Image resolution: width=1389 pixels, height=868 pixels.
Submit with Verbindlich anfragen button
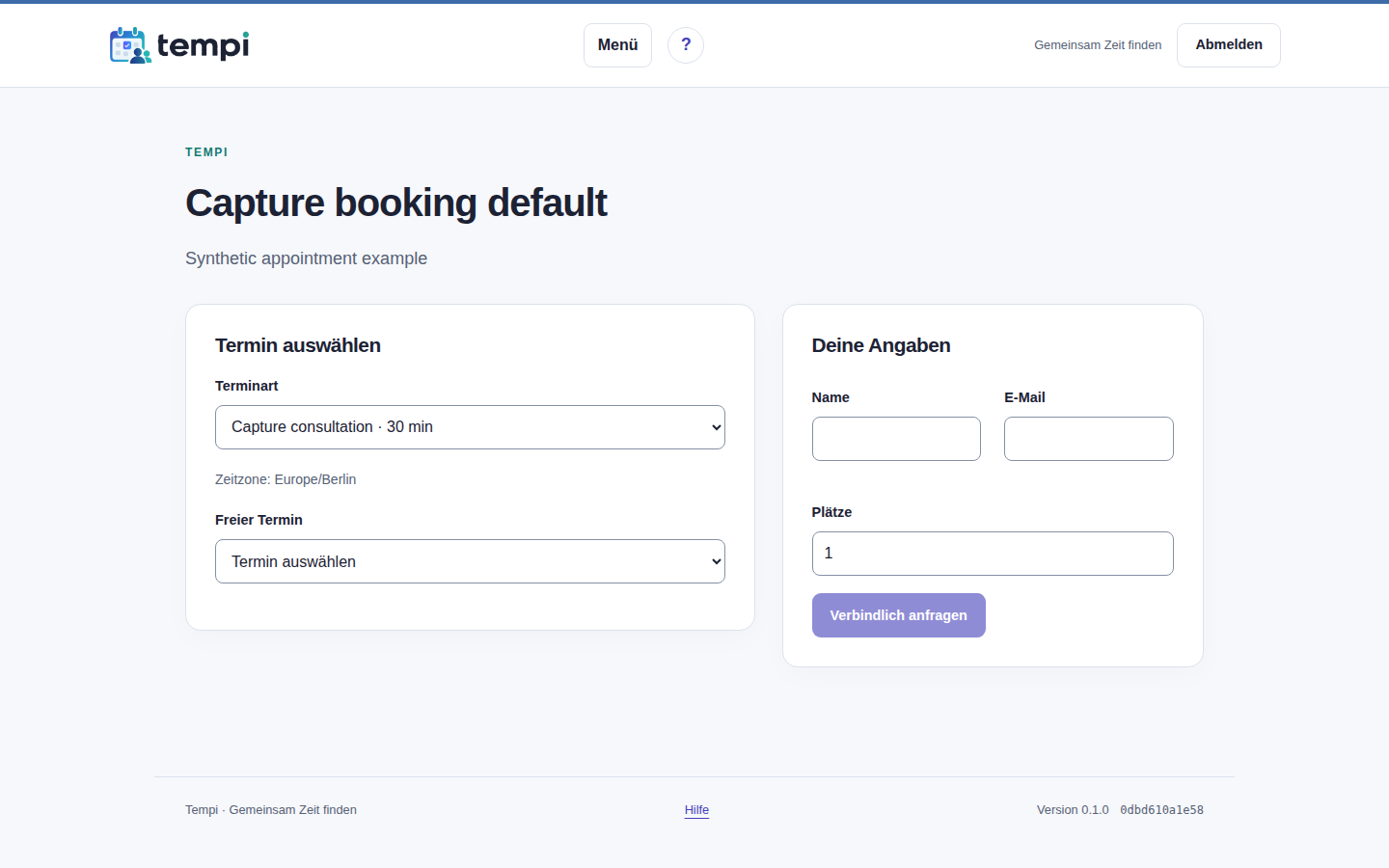click(899, 615)
